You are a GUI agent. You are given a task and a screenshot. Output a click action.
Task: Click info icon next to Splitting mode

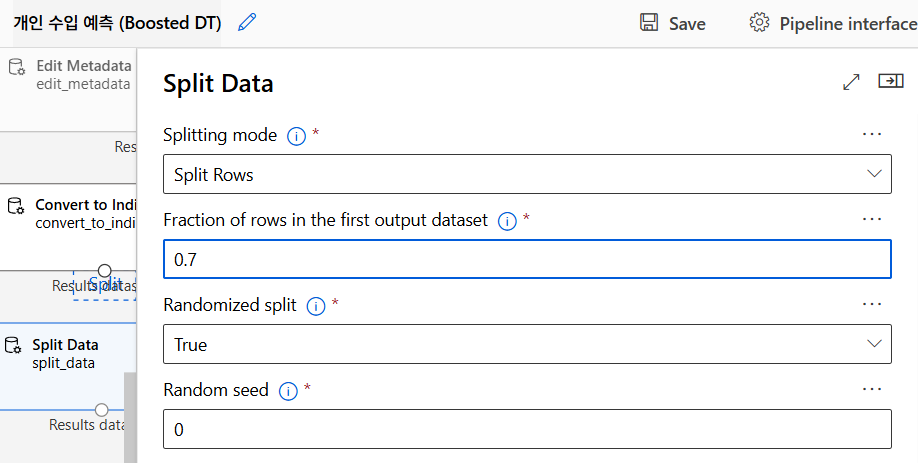(x=296, y=136)
